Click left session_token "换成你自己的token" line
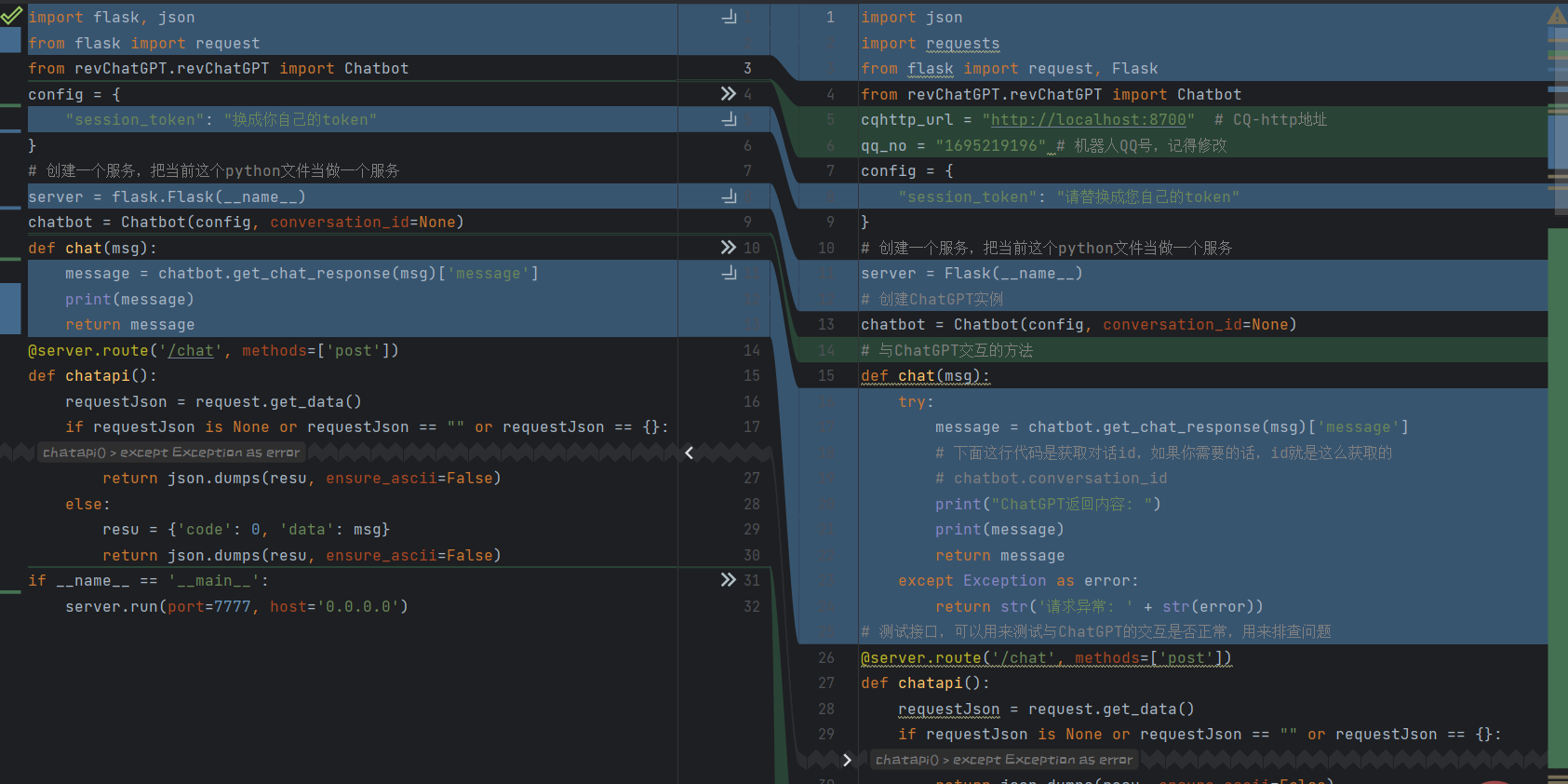Screen dimensions: 1568x784 tap(221, 119)
